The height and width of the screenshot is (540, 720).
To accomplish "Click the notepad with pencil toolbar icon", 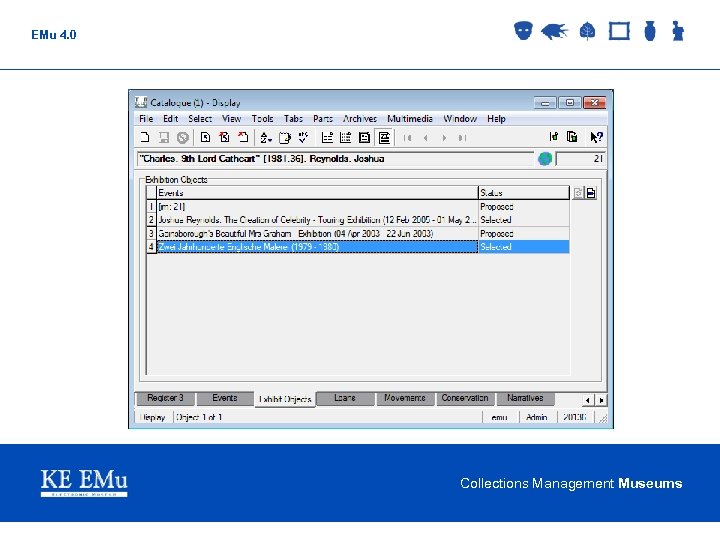I will pyautogui.click(x=285, y=137).
